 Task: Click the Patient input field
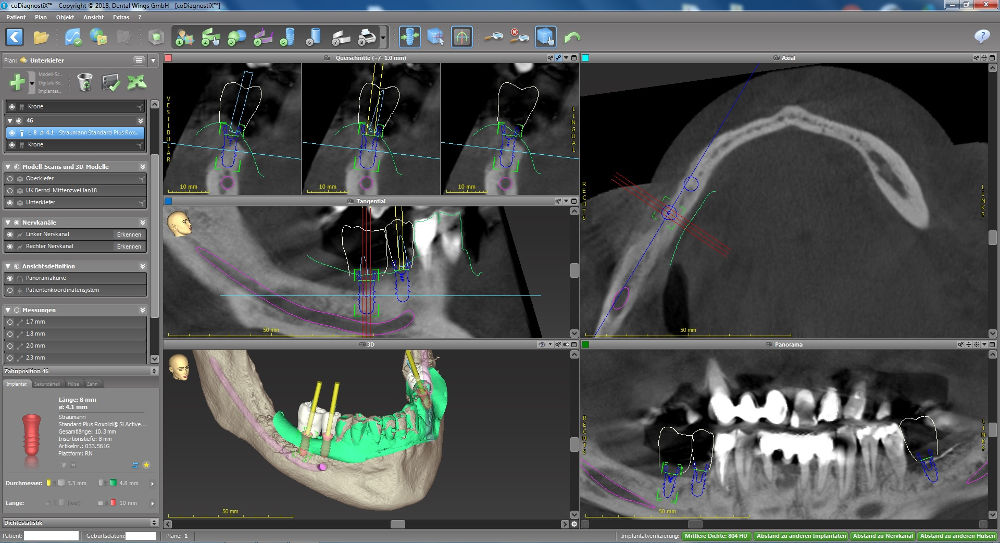click(x=50, y=537)
